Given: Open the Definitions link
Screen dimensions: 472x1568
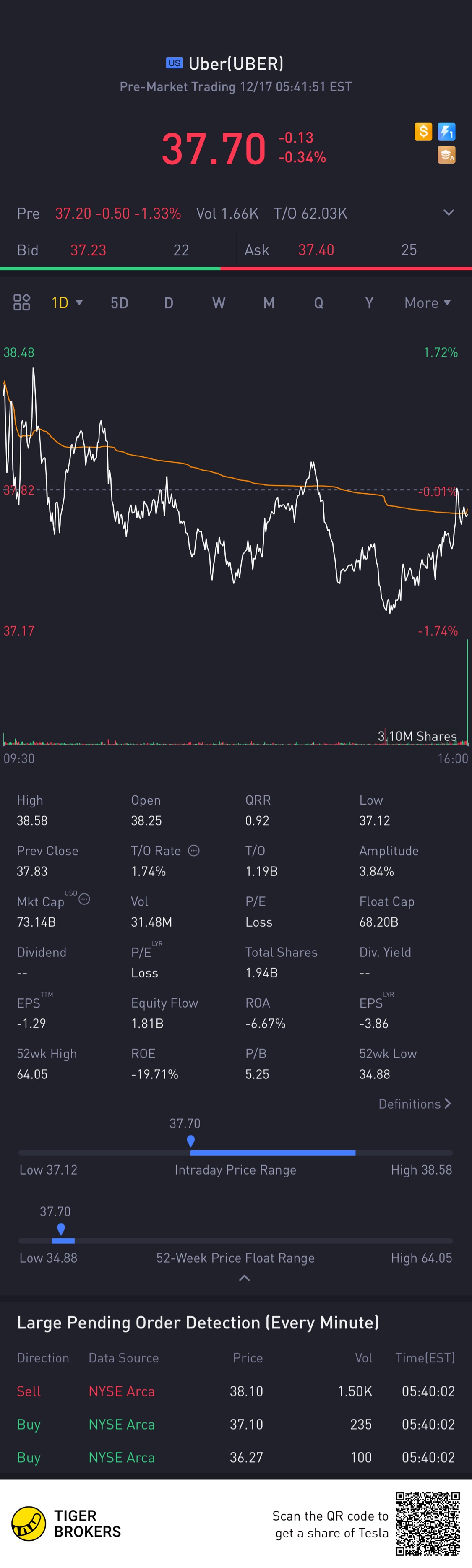Looking at the screenshot, I should point(414,1104).
